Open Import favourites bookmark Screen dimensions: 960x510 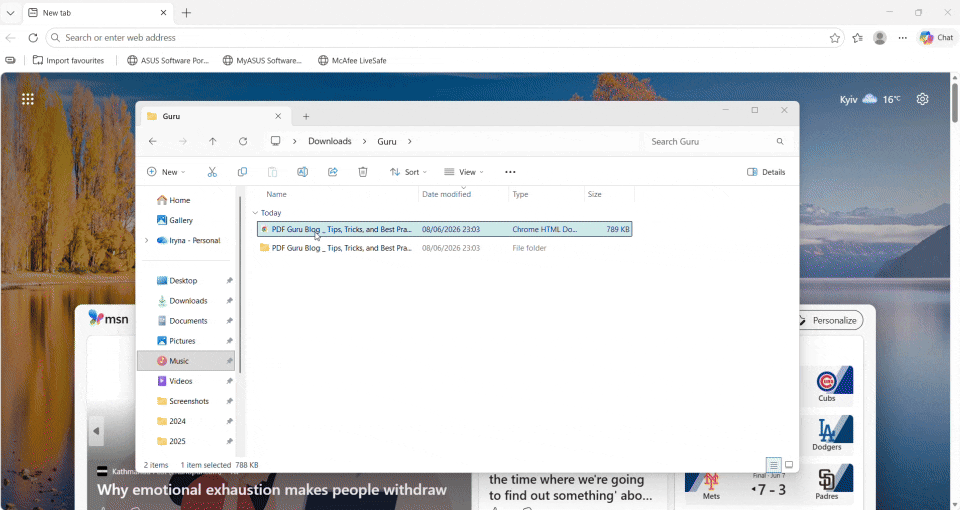pyautogui.click(x=69, y=61)
